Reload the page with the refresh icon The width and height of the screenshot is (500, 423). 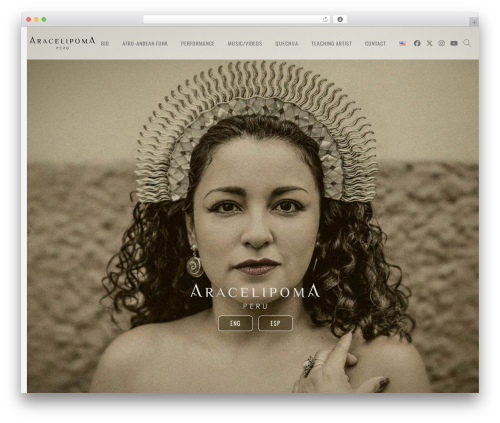point(325,20)
